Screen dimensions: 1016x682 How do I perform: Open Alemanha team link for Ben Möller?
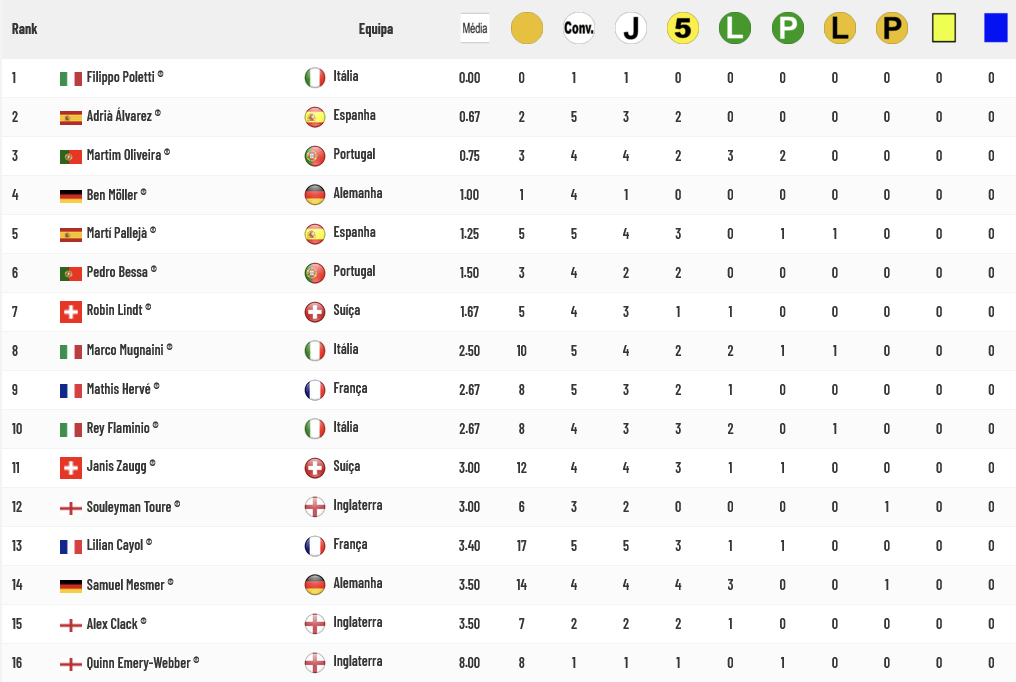click(x=358, y=193)
